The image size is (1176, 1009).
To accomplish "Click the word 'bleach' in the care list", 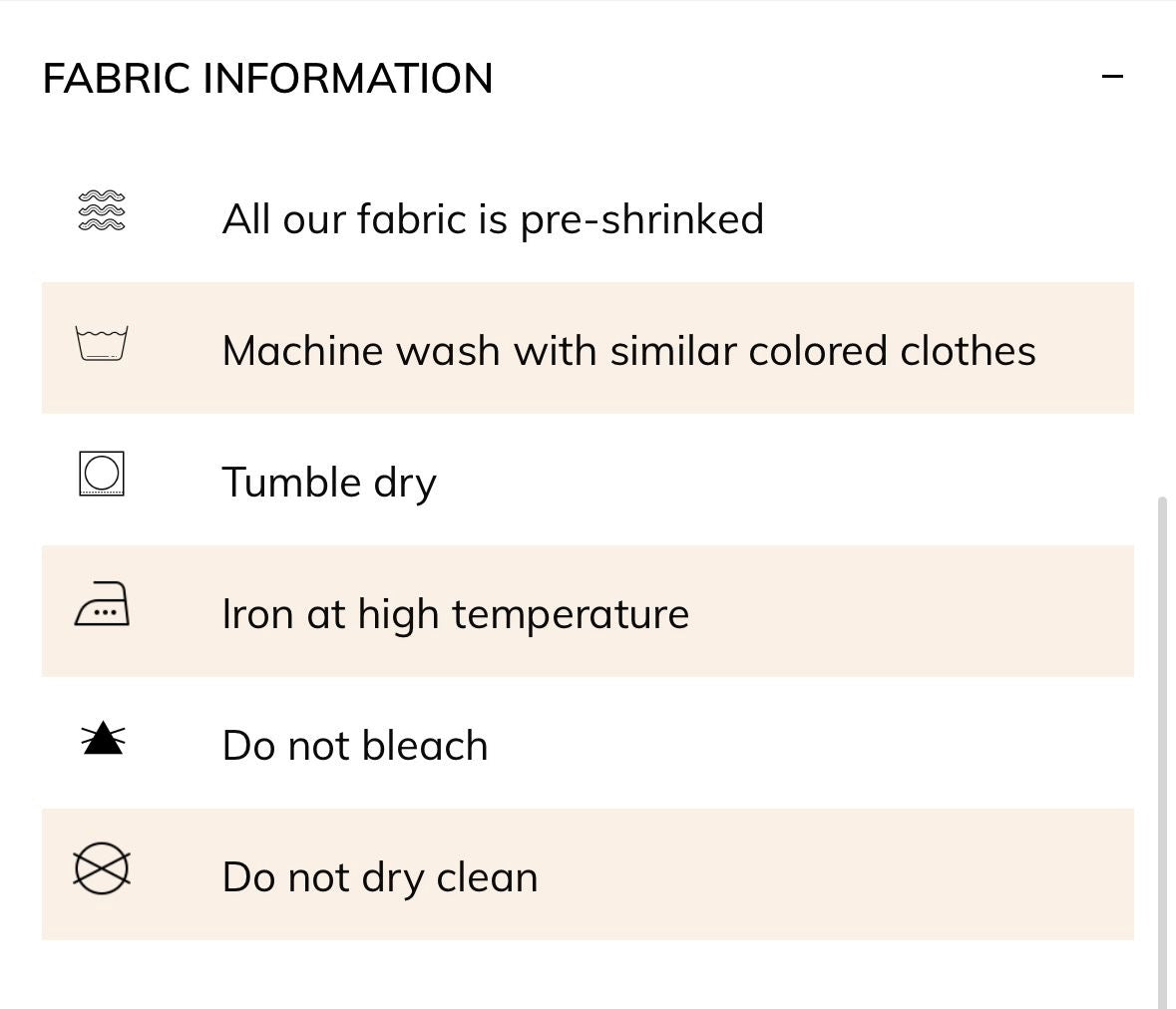I will [425, 746].
